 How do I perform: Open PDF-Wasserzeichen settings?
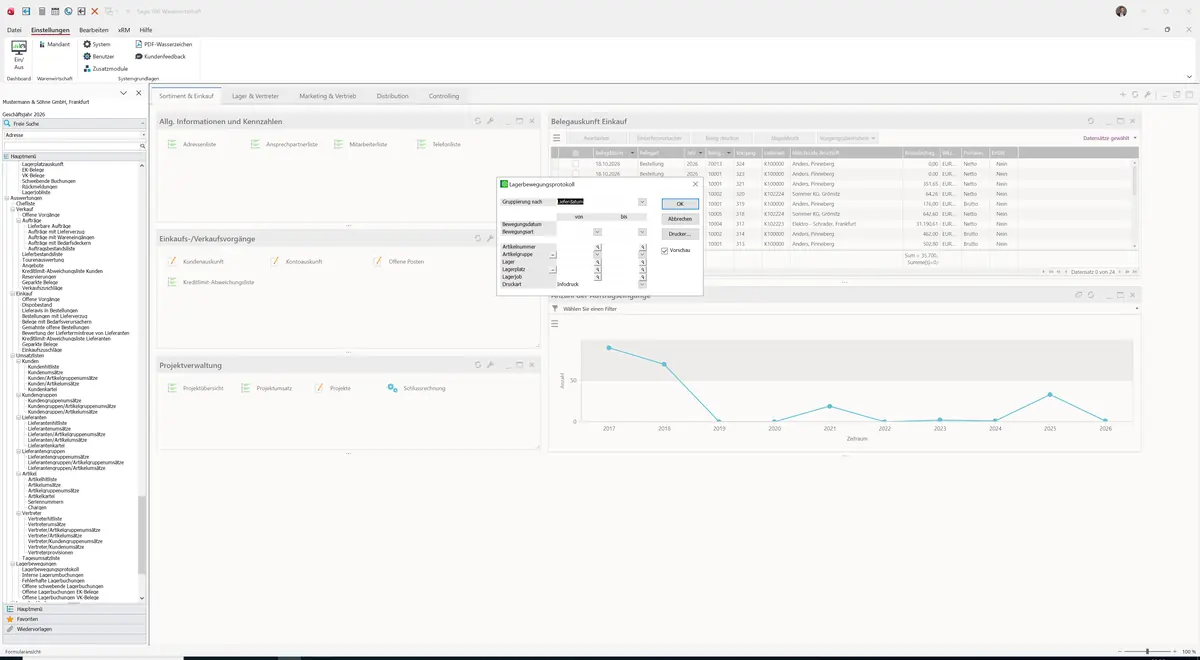coord(164,44)
